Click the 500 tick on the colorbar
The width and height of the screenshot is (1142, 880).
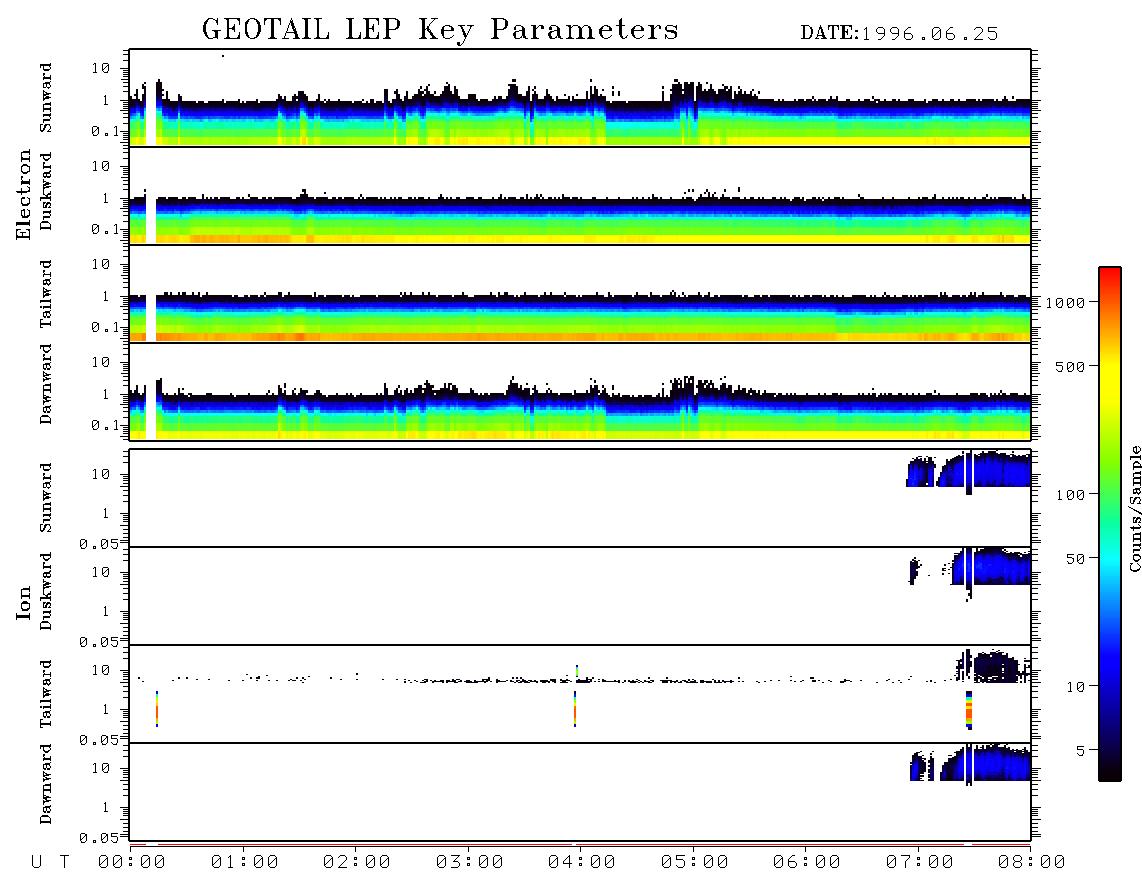(1070, 366)
